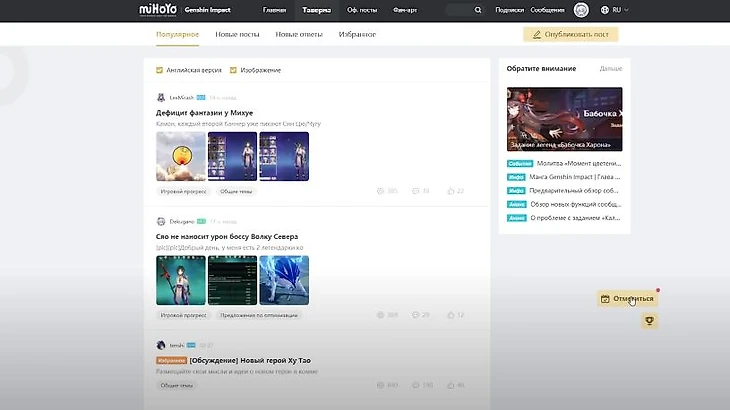Click views icon on Сяо не наносит урон post
This screenshot has width=730, height=410.
tap(380, 315)
